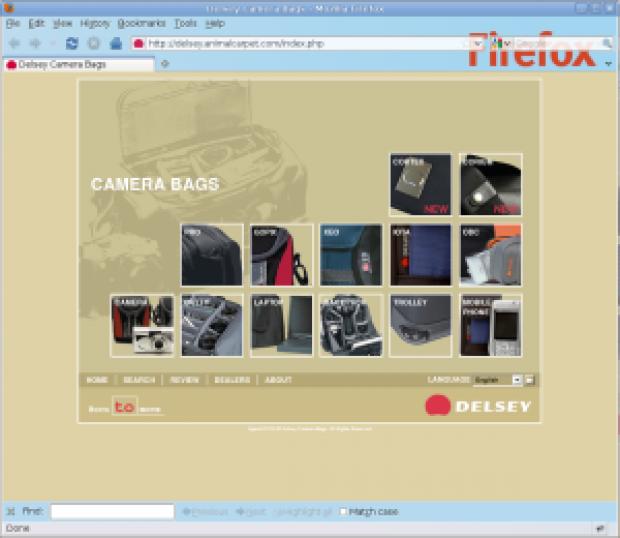
Task: Click the red site favicon in address bar
Action: click(x=138, y=43)
